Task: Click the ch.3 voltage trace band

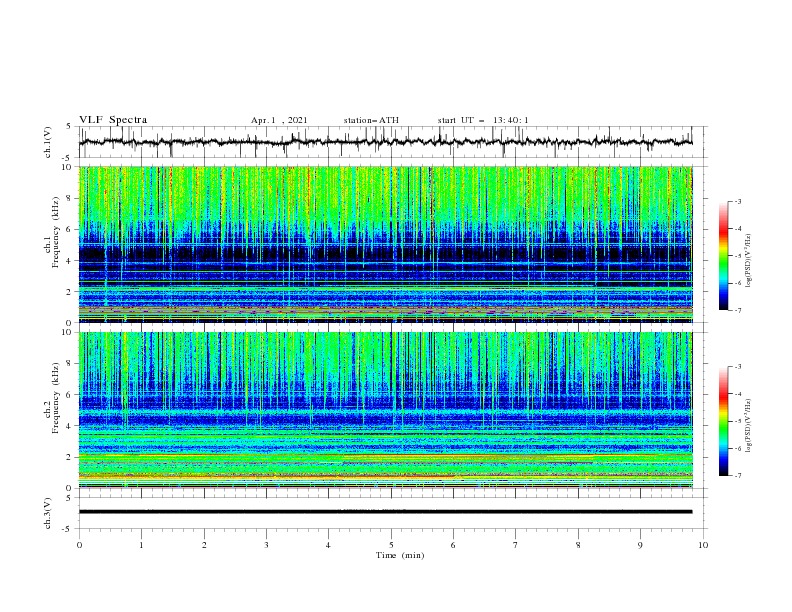Action: tap(385, 512)
